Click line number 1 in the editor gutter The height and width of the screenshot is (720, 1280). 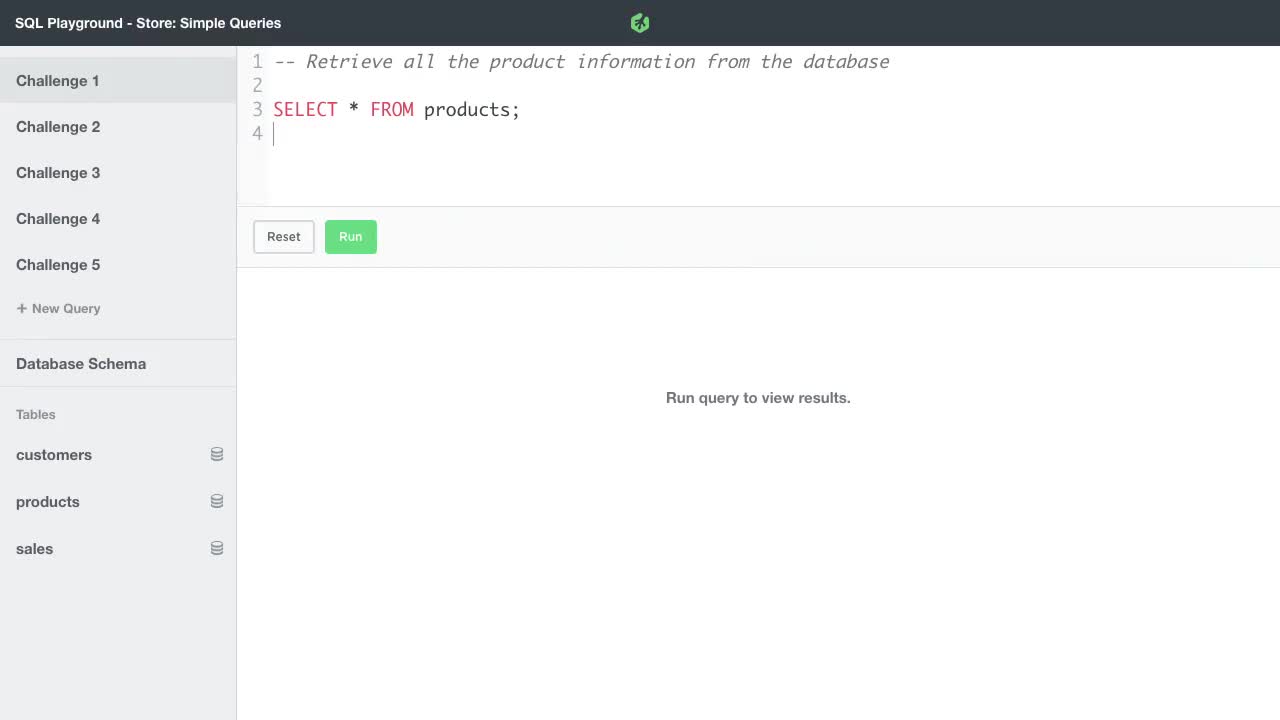point(257,61)
